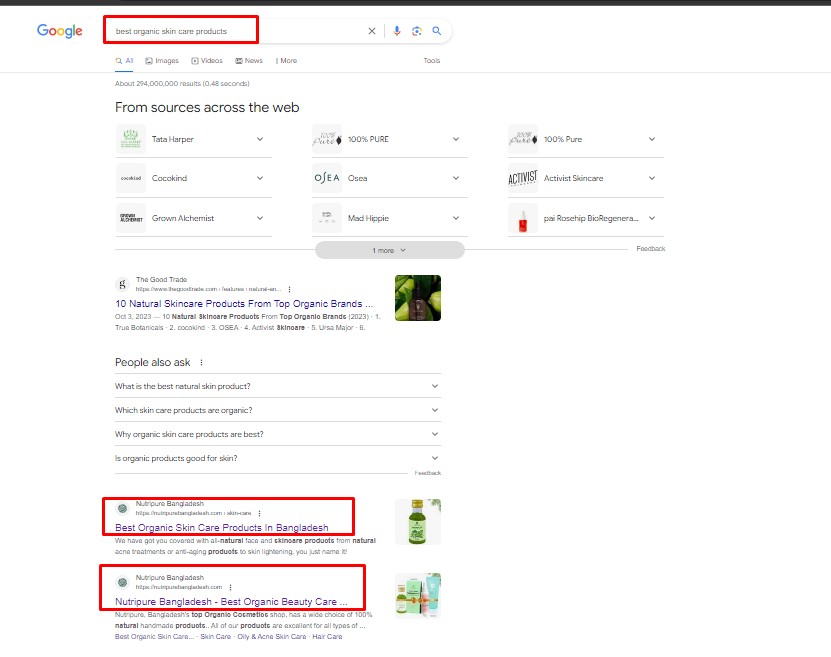Viewport: 831px width, 657px height.
Task: Expand the Activist Skincare entry
Action: click(652, 178)
